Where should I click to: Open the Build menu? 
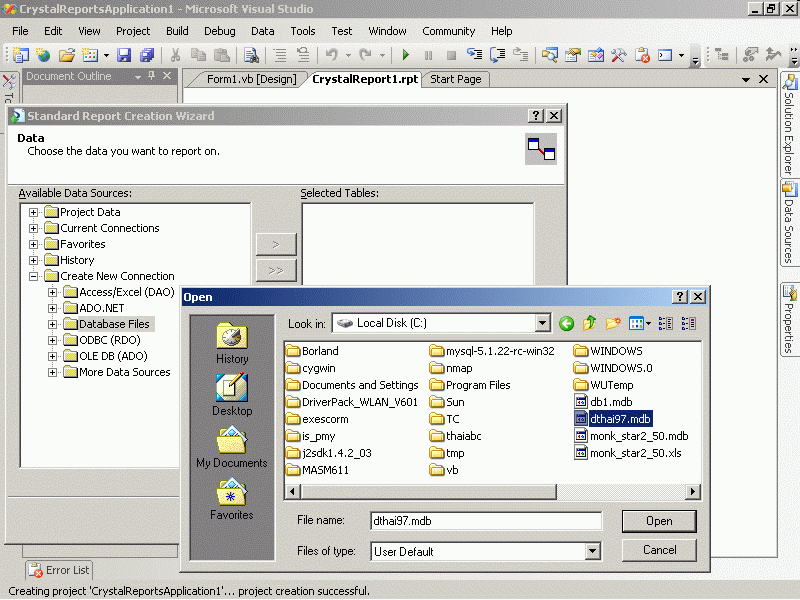pyautogui.click(x=177, y=31)
